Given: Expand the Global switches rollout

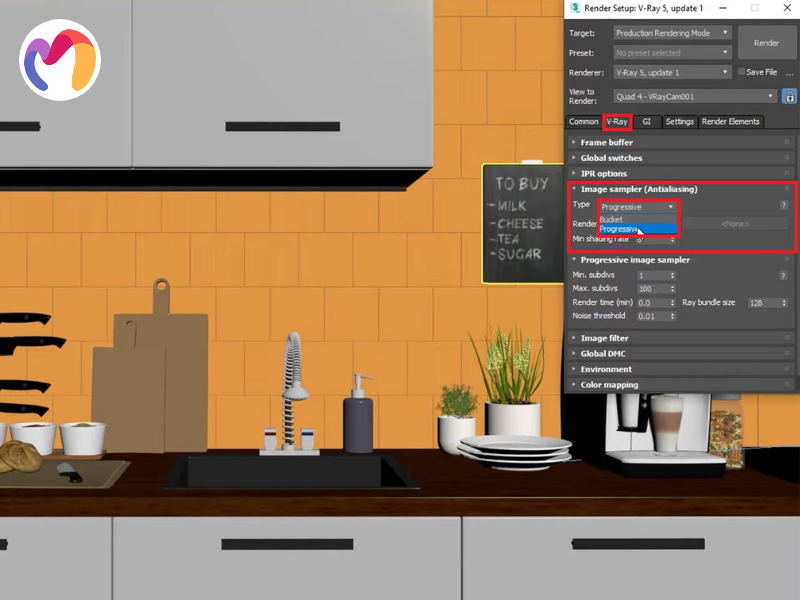Looking at the screenshot, I should pos(611,158).
